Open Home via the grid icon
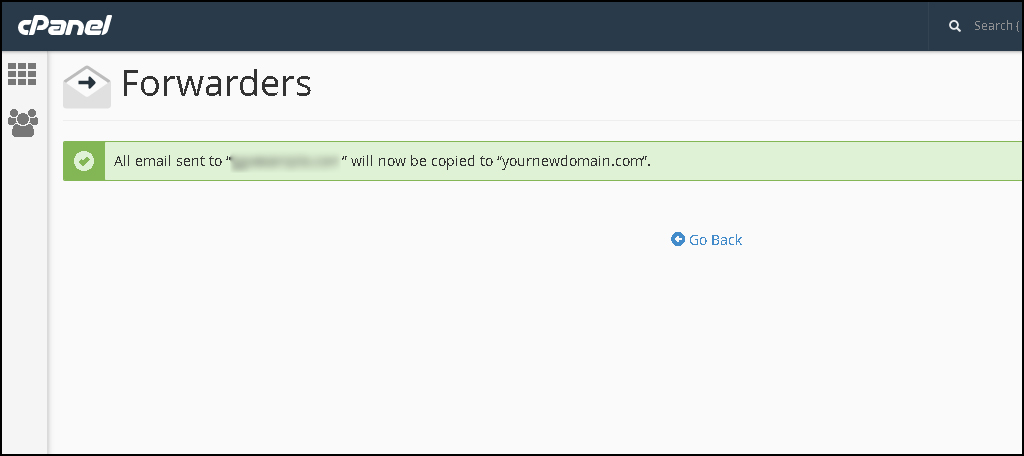Viewport: 1024px width, 456px height. [x=22, y=74]
